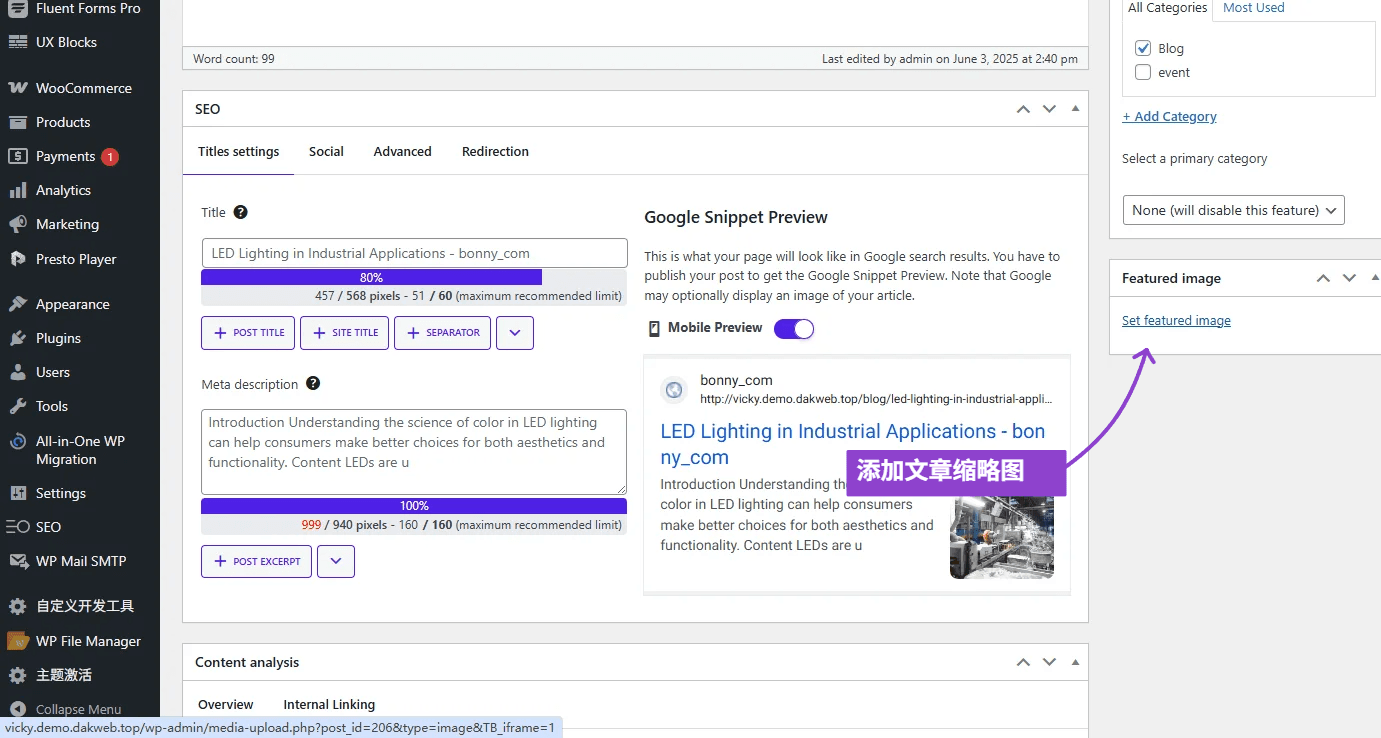Viewport: 1381px width, 738px height.
Task: Click the Plugins icon in sidebar
Action: point(17,338)
